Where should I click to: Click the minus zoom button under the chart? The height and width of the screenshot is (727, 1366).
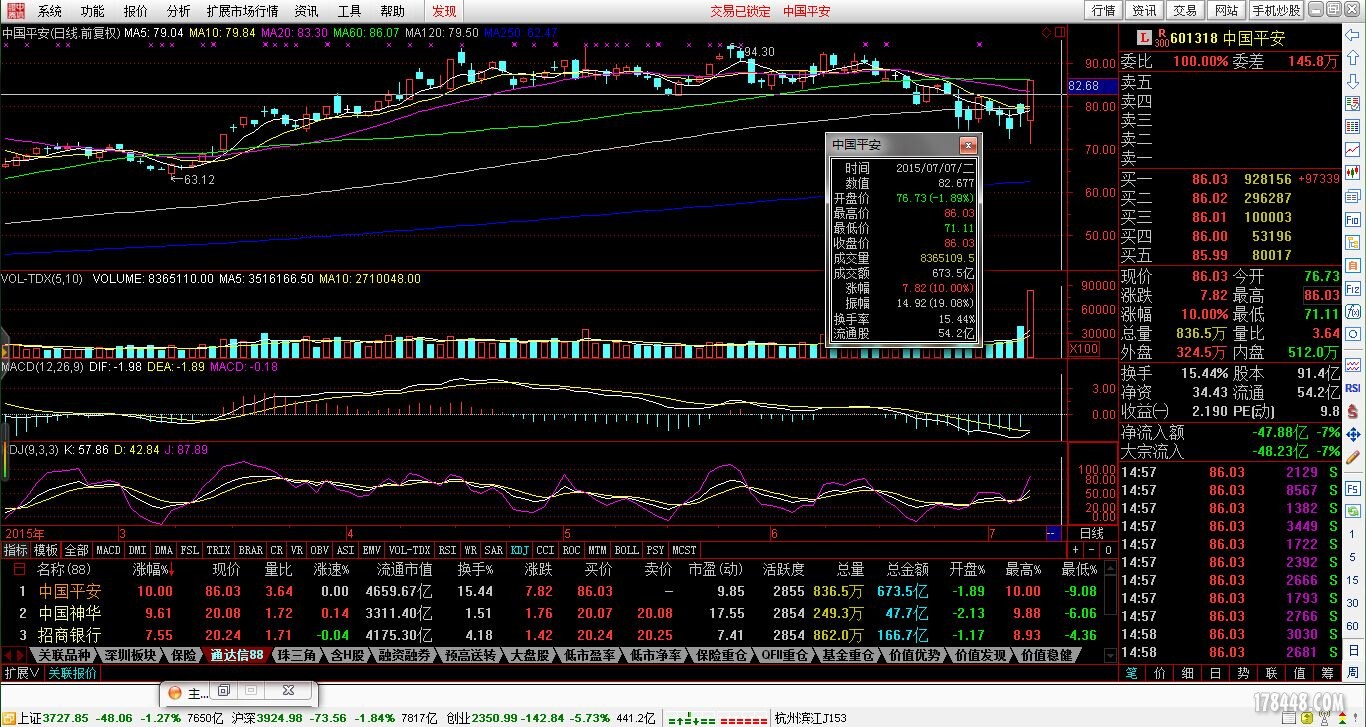tap(1091, 549)
